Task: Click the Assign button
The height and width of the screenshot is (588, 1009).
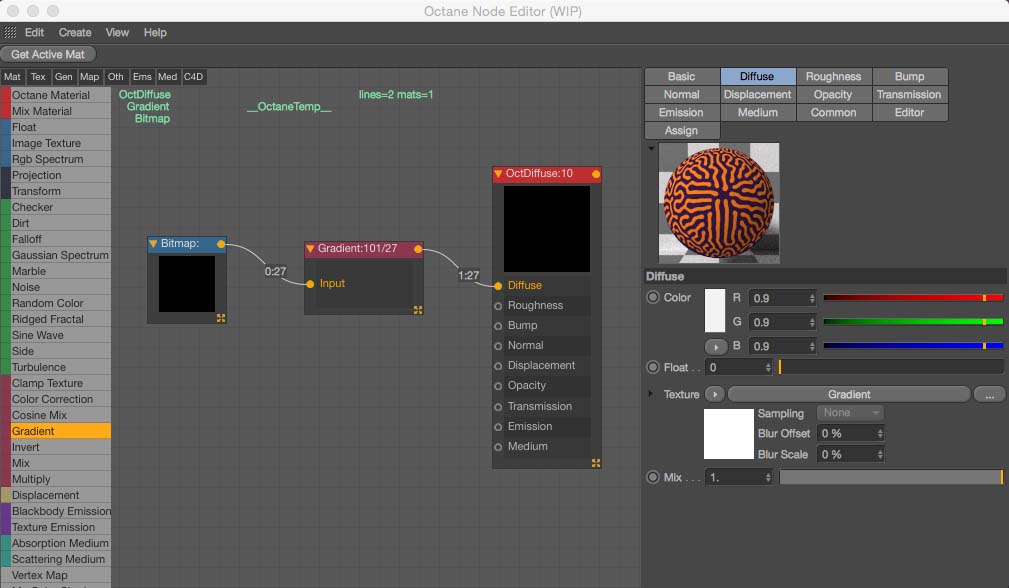Action: [x=681, y=131]
